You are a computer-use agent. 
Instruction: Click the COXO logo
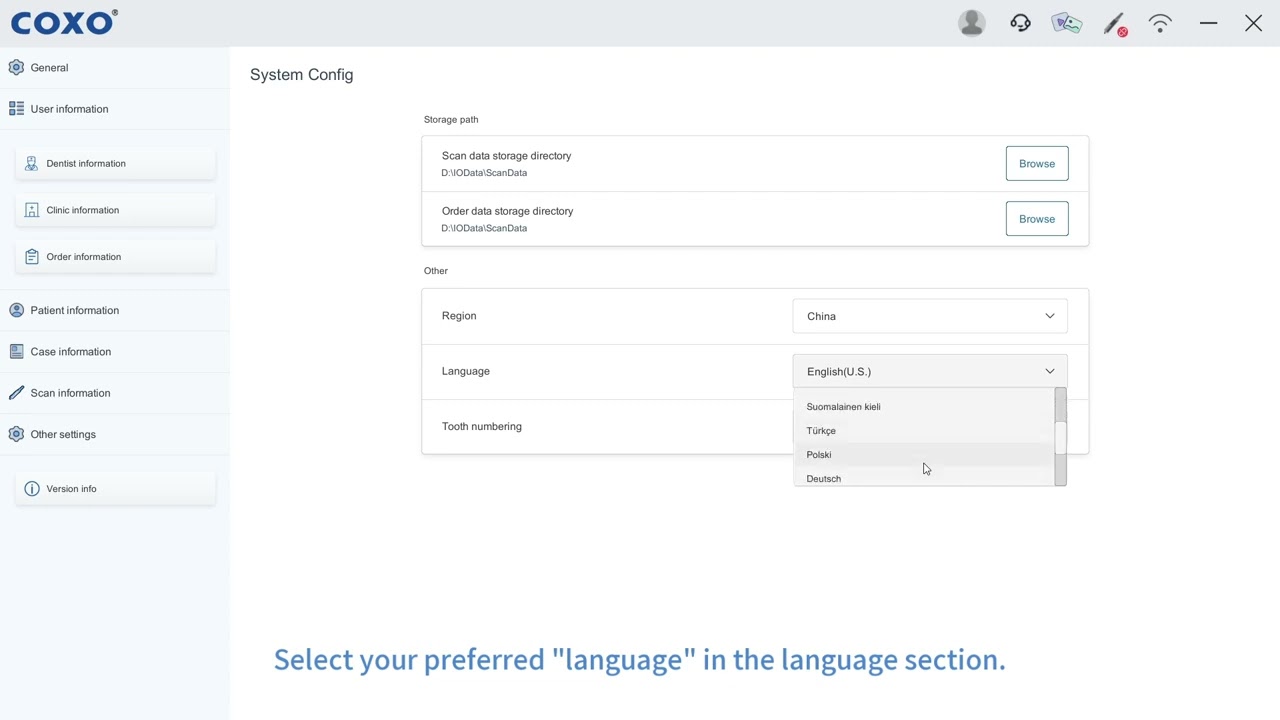[x=64, y=22]
